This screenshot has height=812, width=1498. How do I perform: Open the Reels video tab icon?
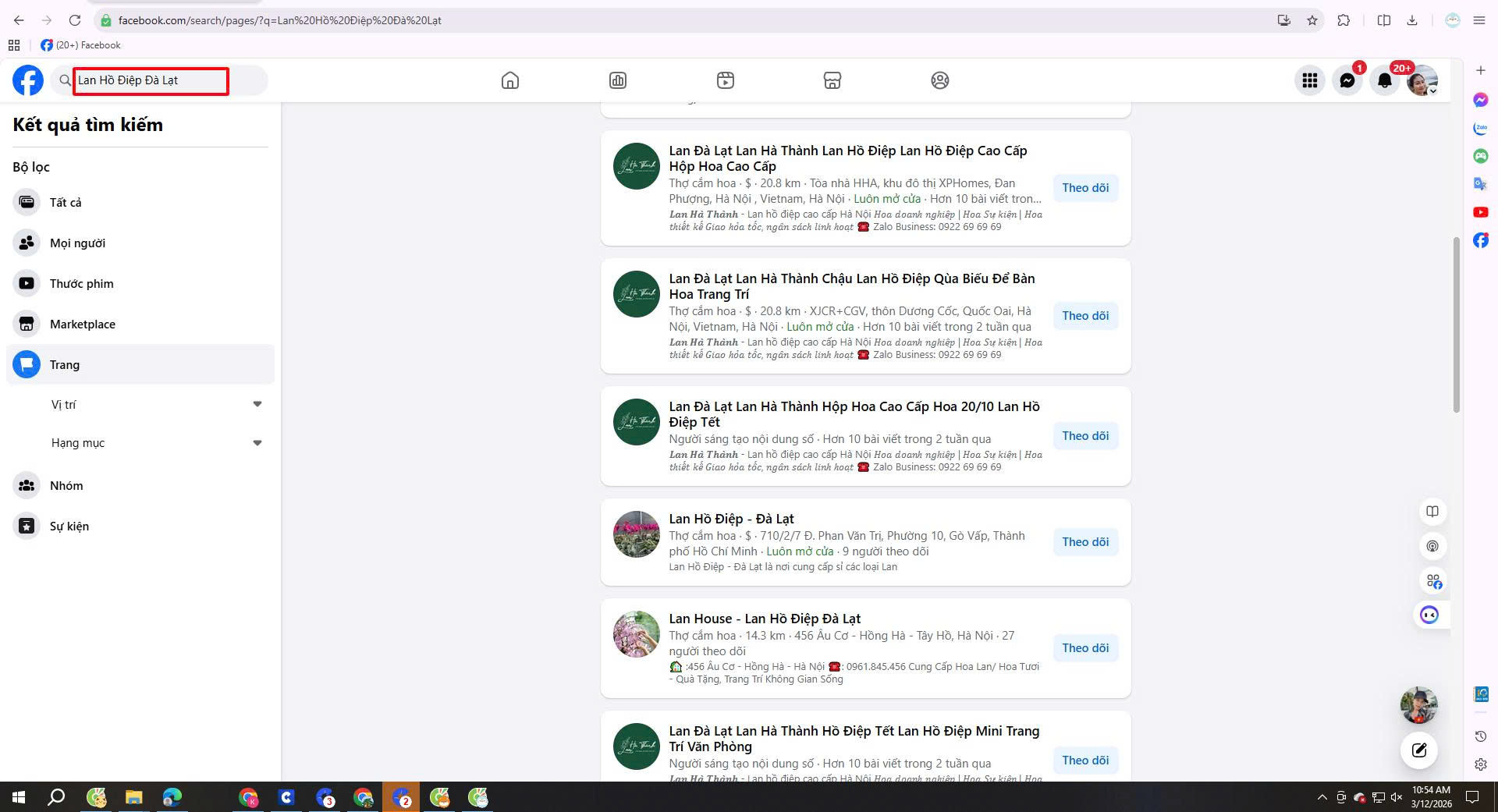point(726,80)
